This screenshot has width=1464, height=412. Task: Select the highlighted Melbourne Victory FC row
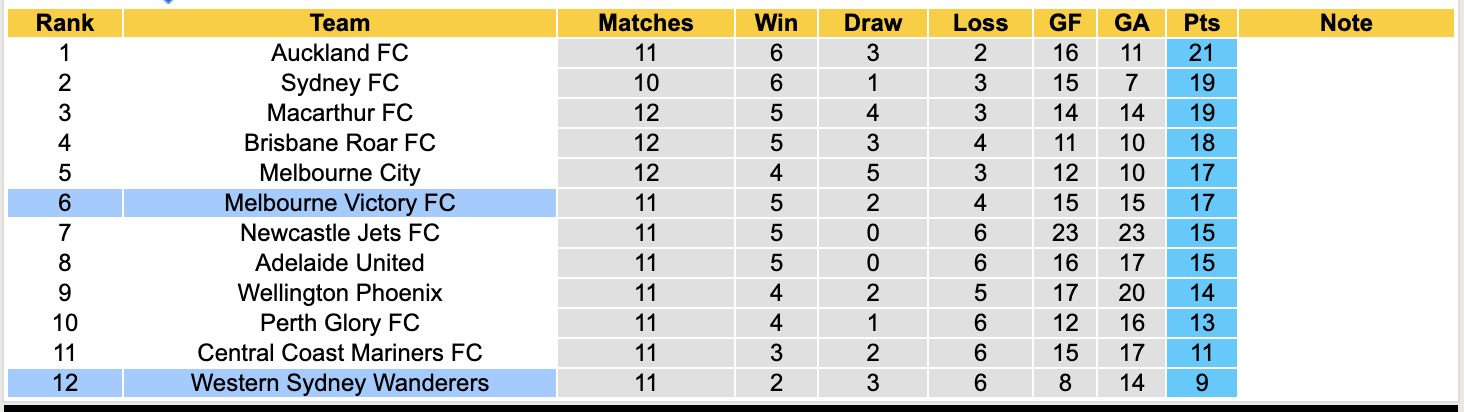point(340,203)
